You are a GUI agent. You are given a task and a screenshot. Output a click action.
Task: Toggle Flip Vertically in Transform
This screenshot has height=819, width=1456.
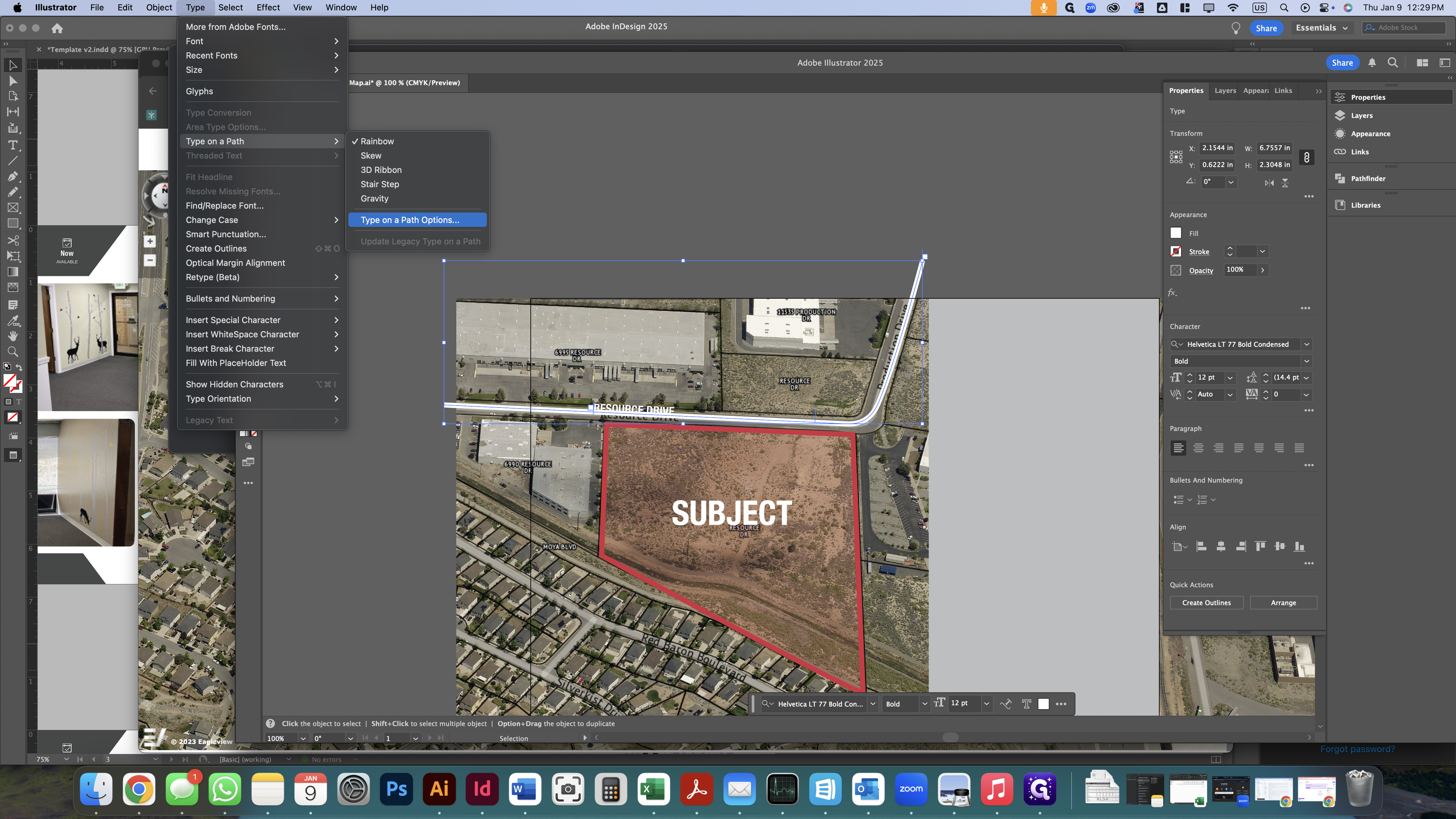pos(1285,183)
